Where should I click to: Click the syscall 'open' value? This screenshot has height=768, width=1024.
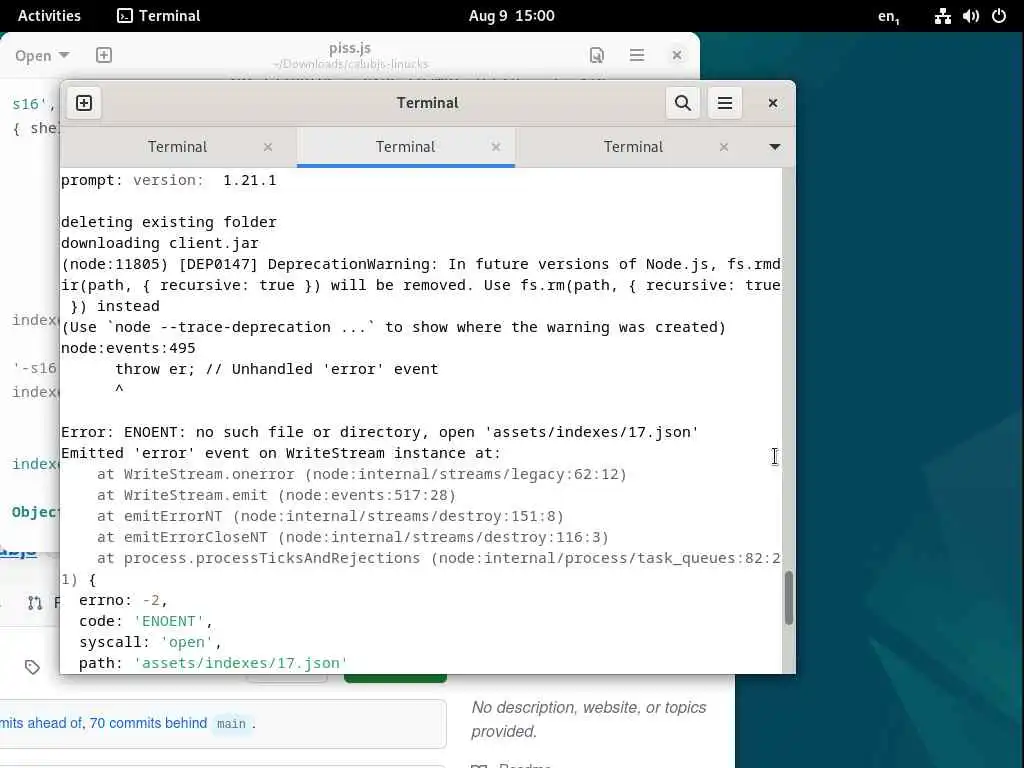(187, 642)
